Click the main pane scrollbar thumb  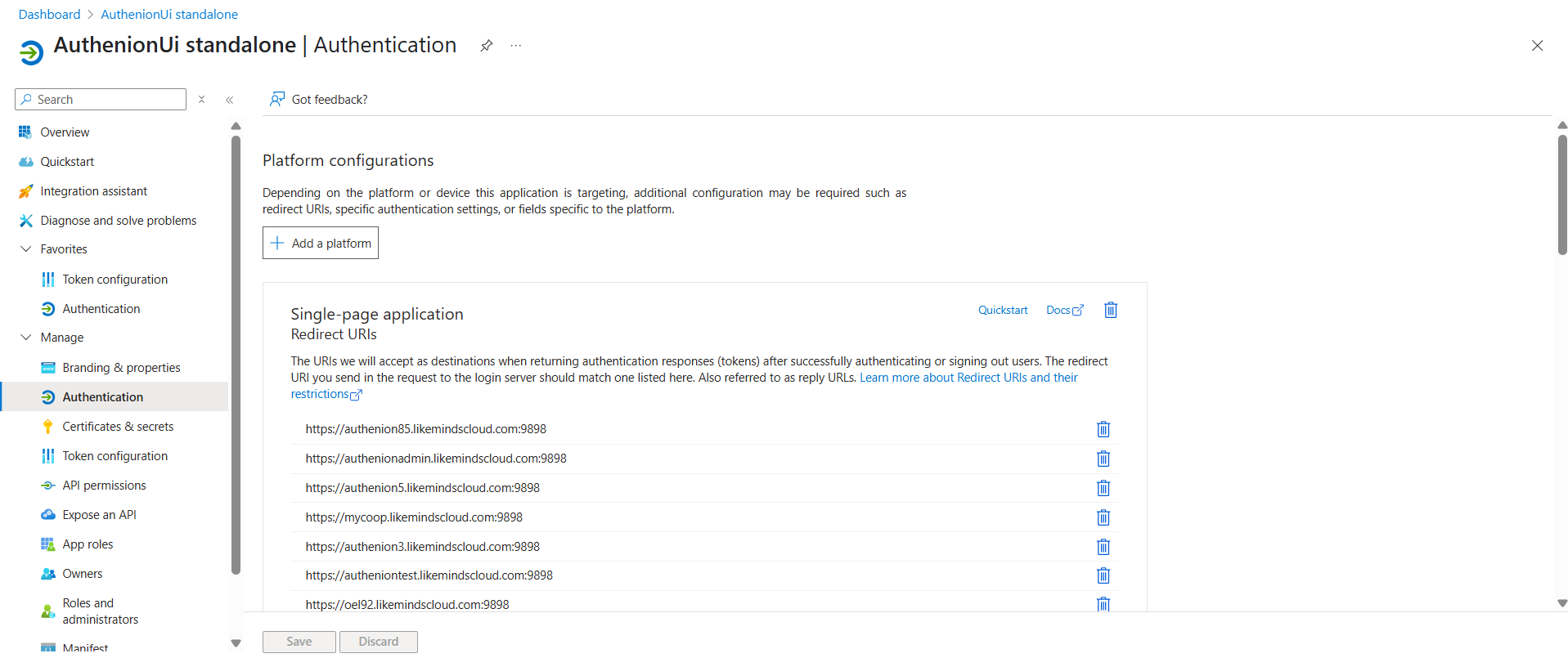tap(1562, 195)
